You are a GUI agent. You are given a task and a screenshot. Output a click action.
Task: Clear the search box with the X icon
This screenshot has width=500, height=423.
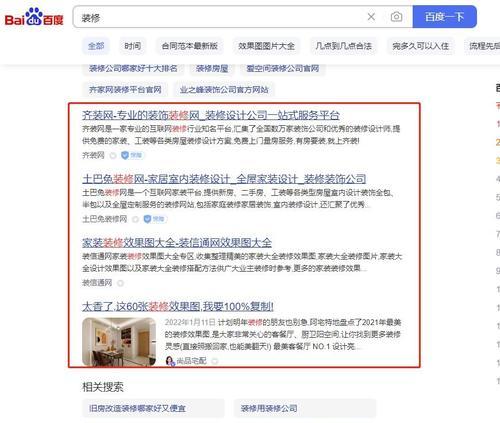tap(371, 17)
